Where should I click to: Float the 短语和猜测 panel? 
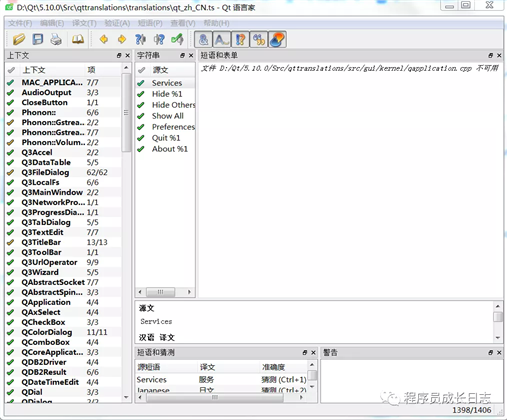[305, 352]
